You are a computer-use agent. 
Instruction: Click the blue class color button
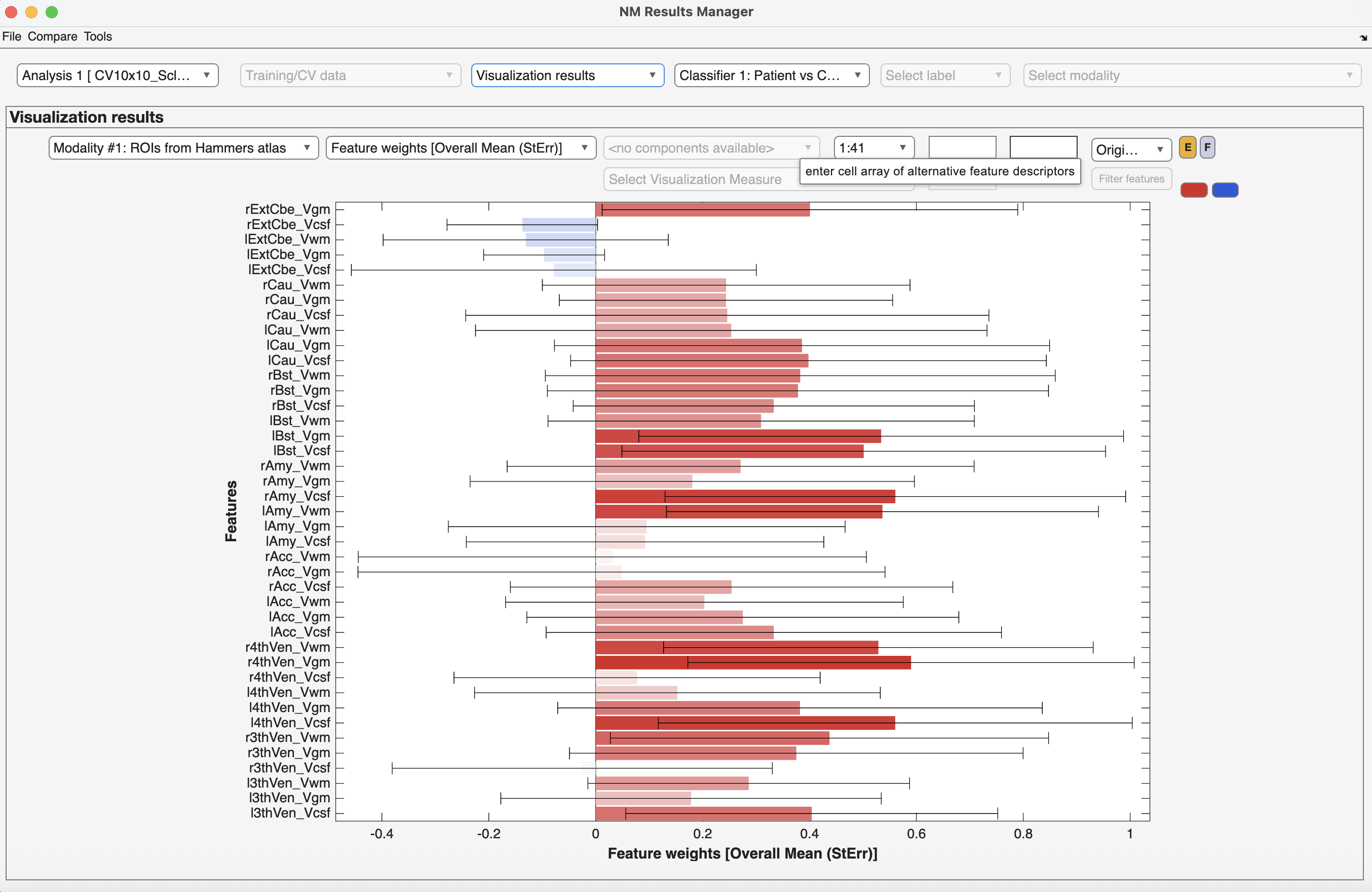tap(1225, 190)
